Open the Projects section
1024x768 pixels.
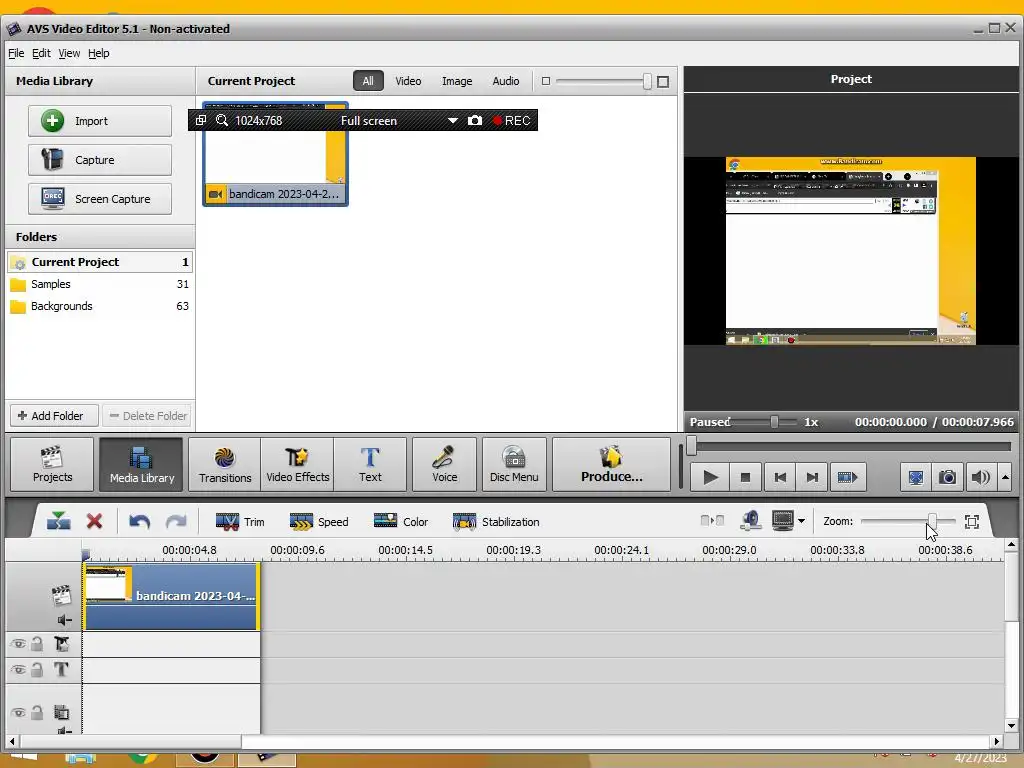52,464
